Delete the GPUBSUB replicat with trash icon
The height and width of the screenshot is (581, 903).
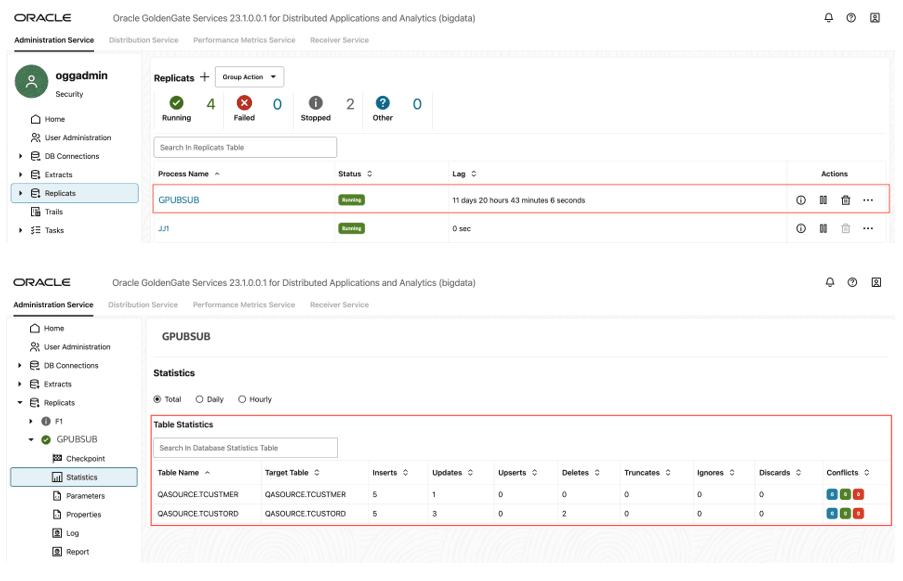(x=845, y=200)
